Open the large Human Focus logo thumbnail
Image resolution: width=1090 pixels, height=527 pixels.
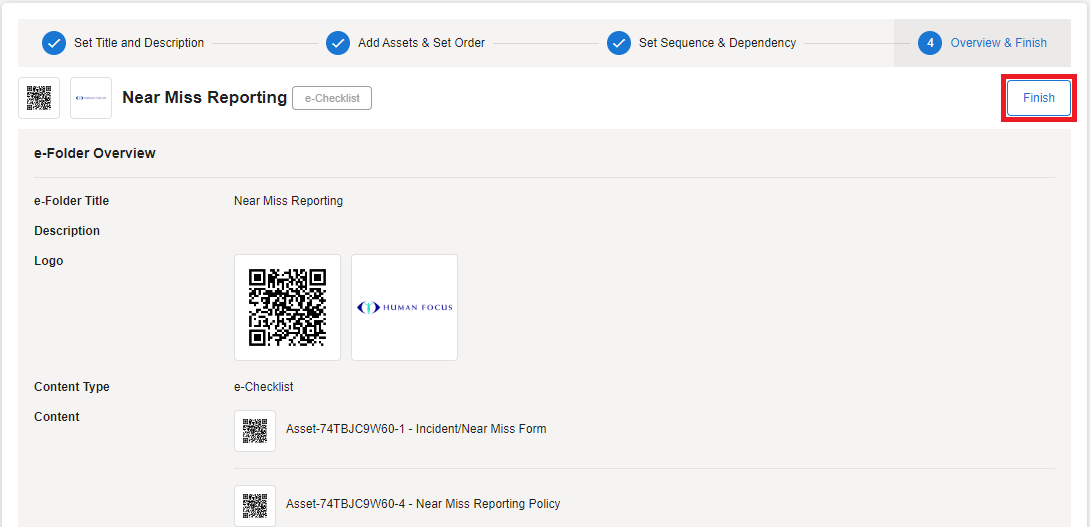tap(405, 307)
